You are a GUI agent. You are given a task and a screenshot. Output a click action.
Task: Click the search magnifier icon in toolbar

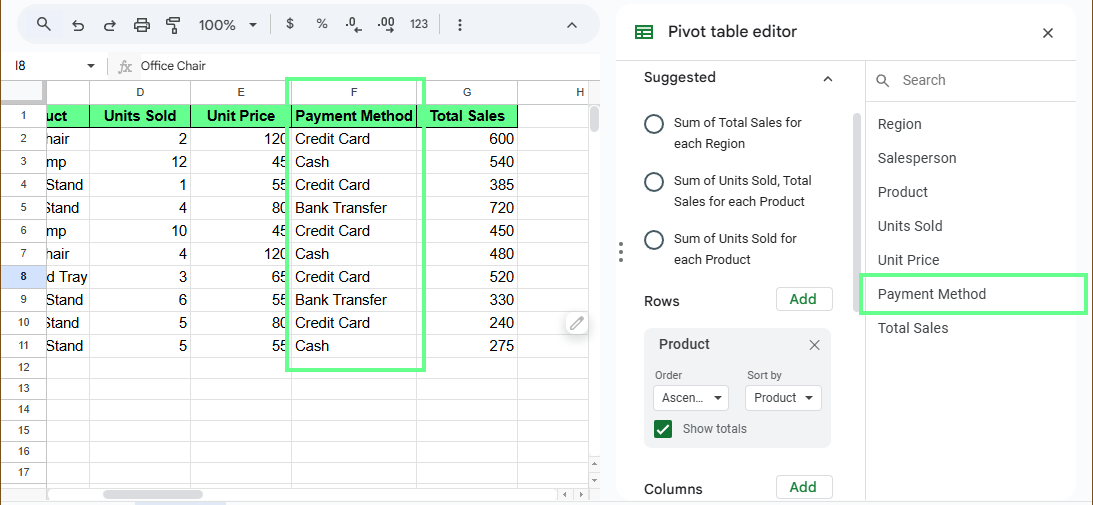click(44, 24)
